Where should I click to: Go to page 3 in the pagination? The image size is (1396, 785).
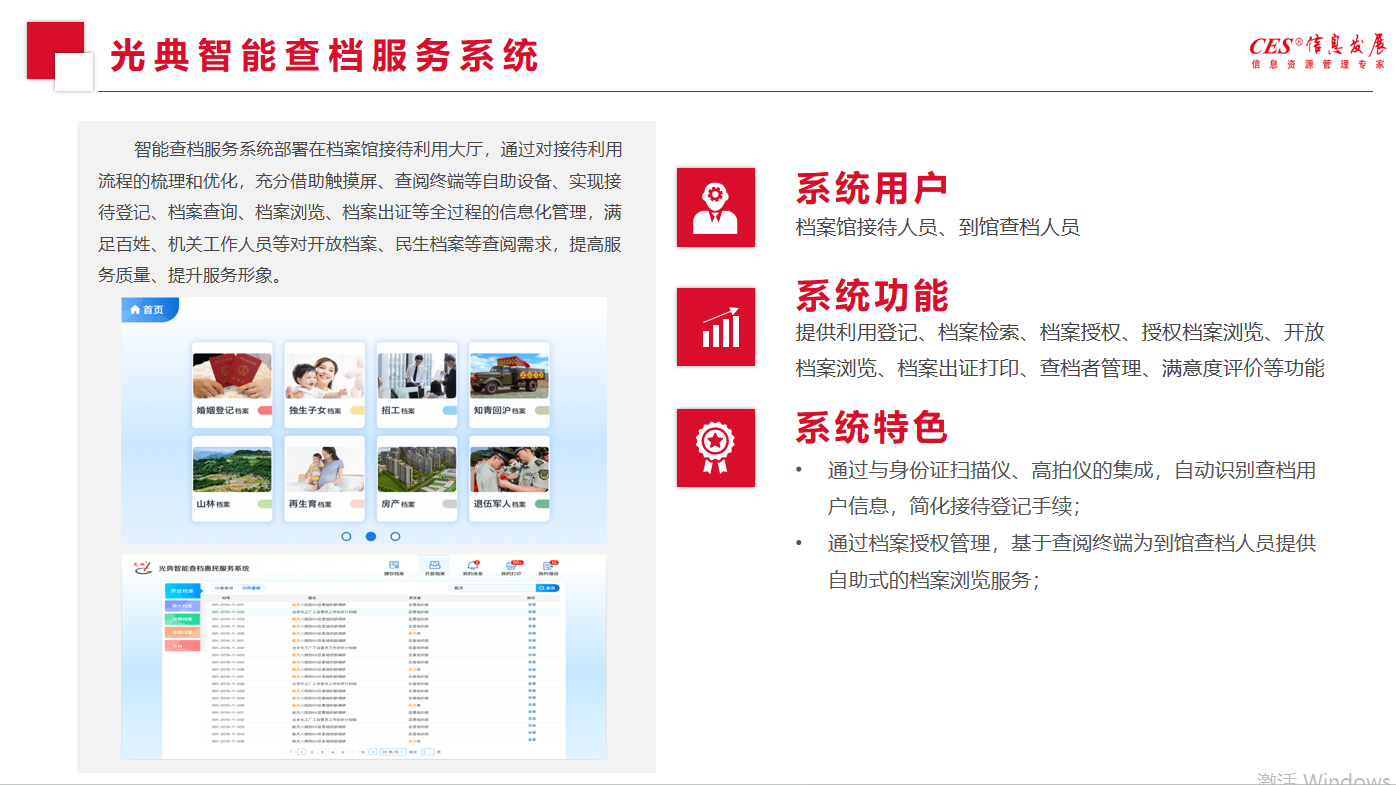pyautogui.click(x=322, y=750)
